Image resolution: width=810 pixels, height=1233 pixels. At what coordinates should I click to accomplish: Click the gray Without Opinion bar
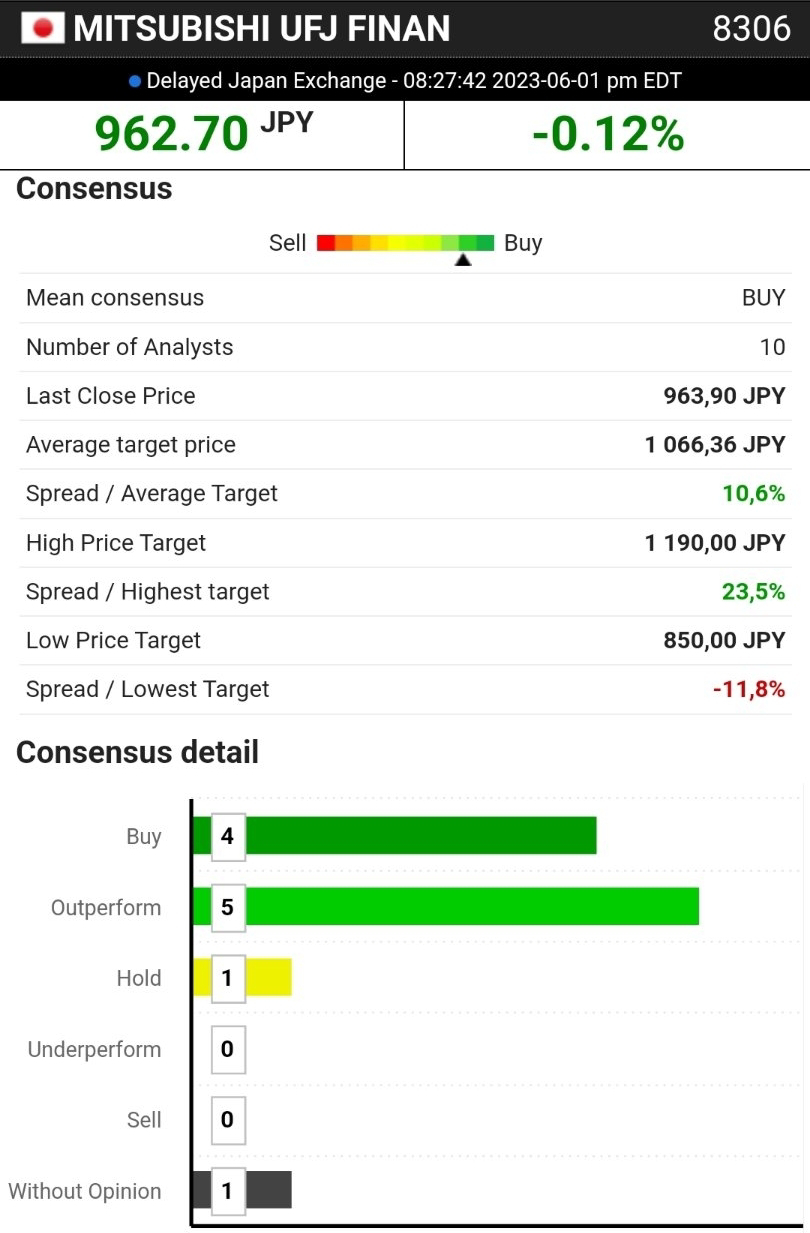268,1190
